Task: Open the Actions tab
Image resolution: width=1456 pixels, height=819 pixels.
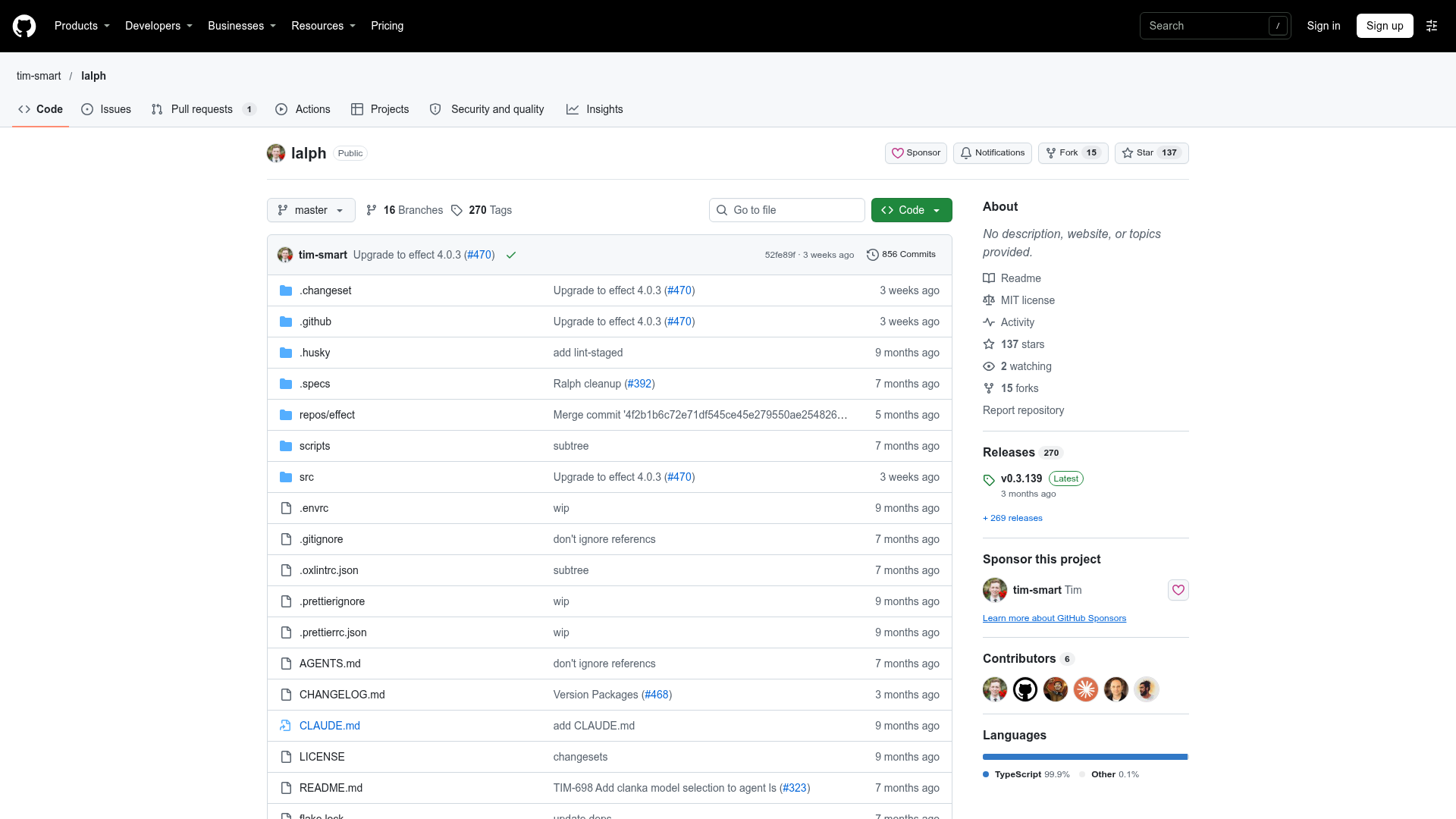Action: point(303,109)
